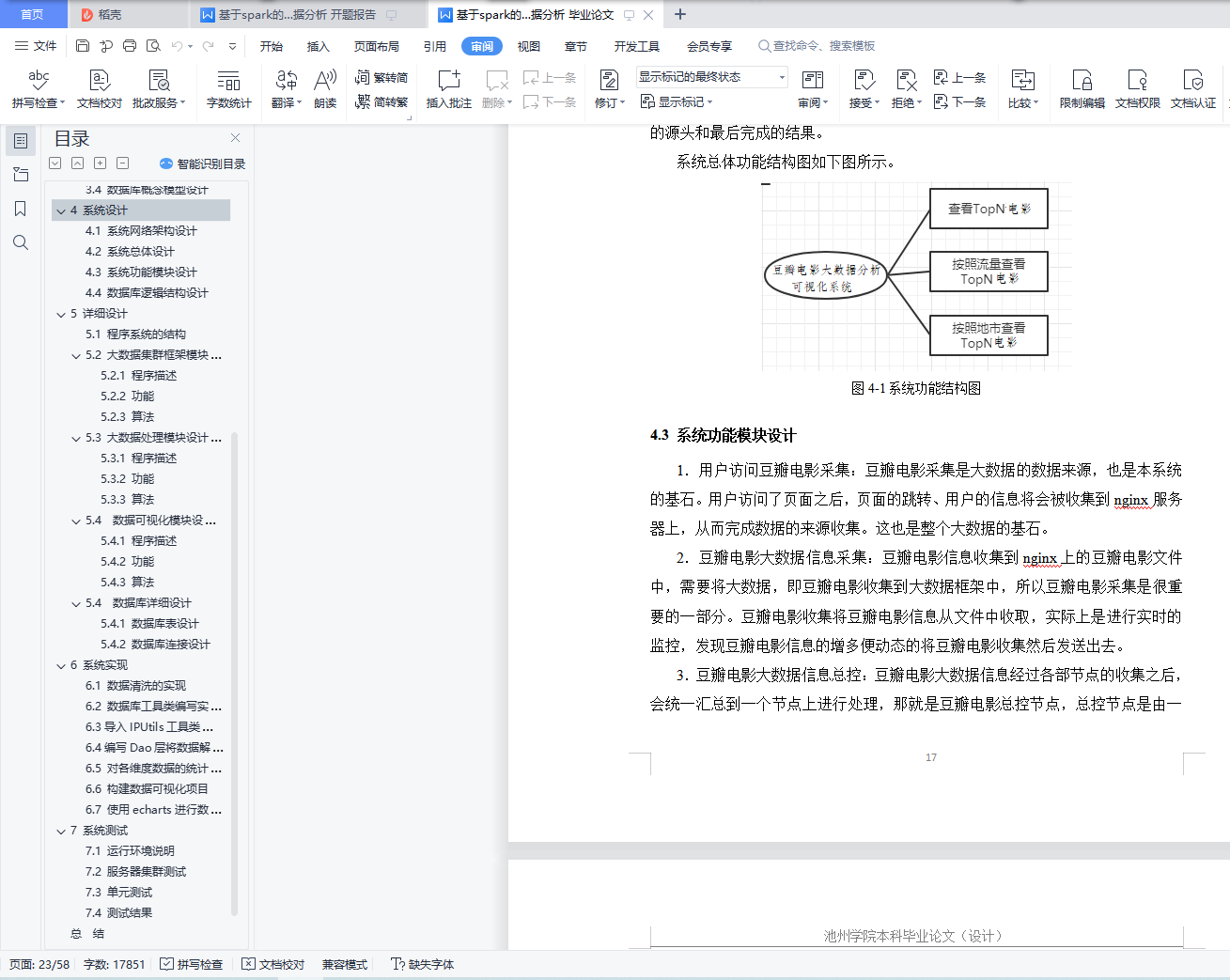Click the save icon in quick toolbar
1230x980 pixels.
[83, 45]
